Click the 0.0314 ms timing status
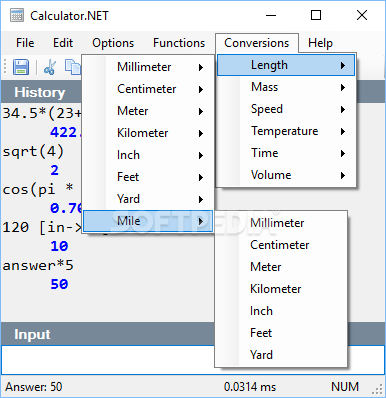The width and height of the screenshot is (386, 398). pos(250,387)
